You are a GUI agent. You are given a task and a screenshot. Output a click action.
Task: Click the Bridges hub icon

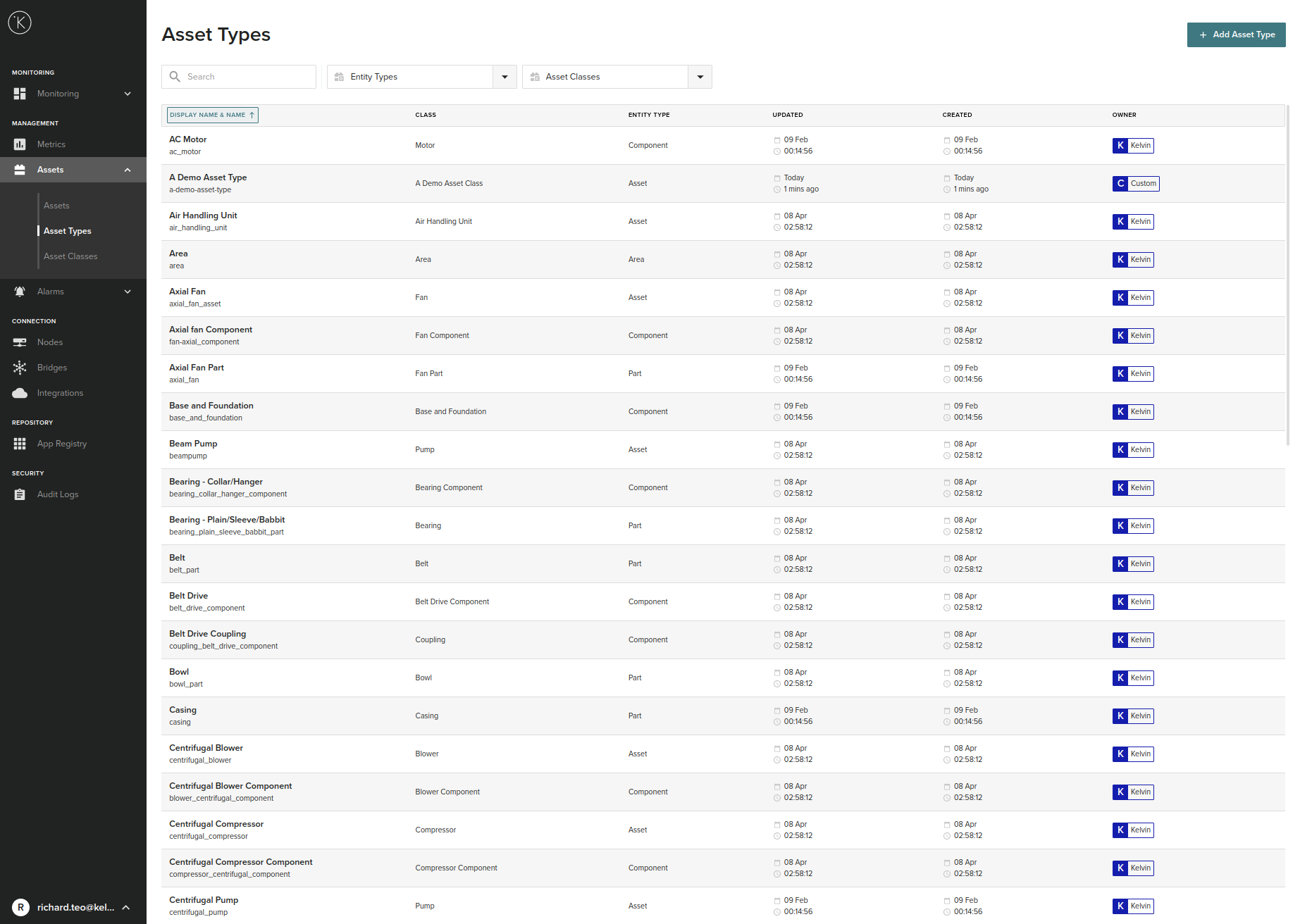[x=20, y=368]
